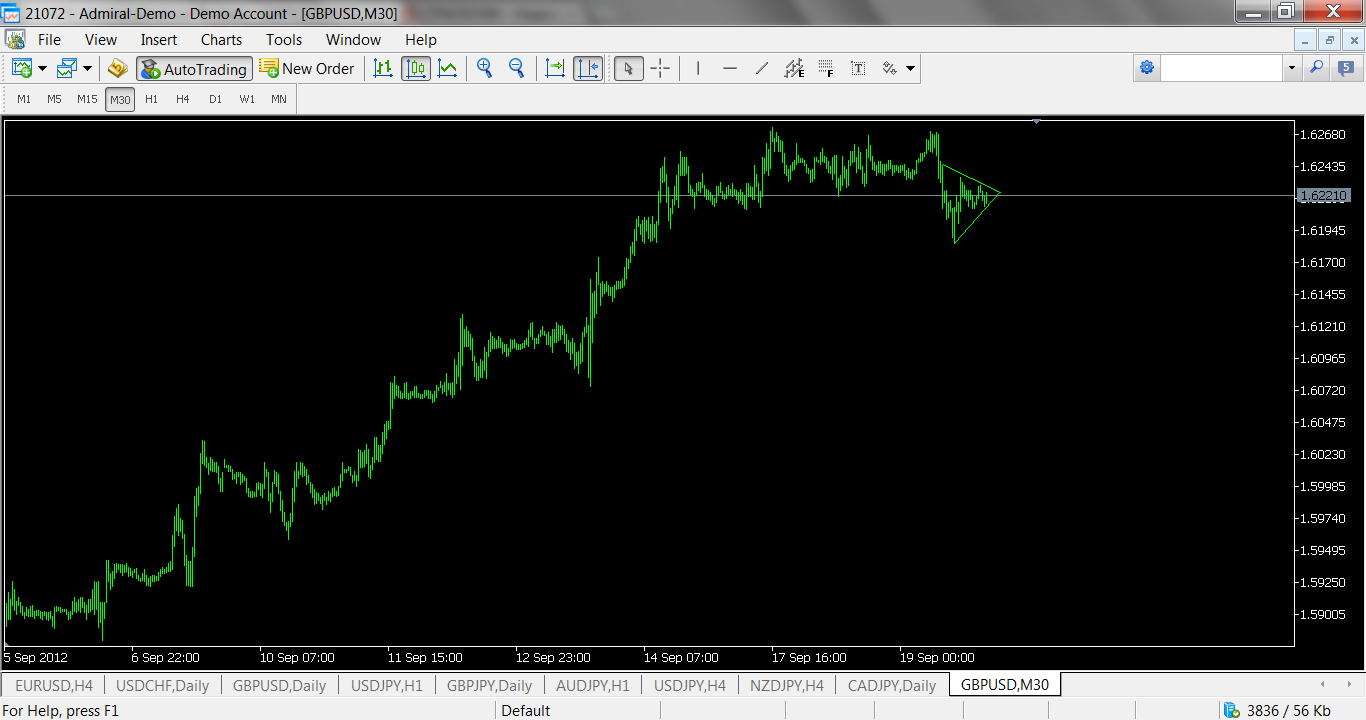The width and height of the screenshot is (1366, 720).
Task: Toggle chart Auto Scroll
Action: click(555, 69)
